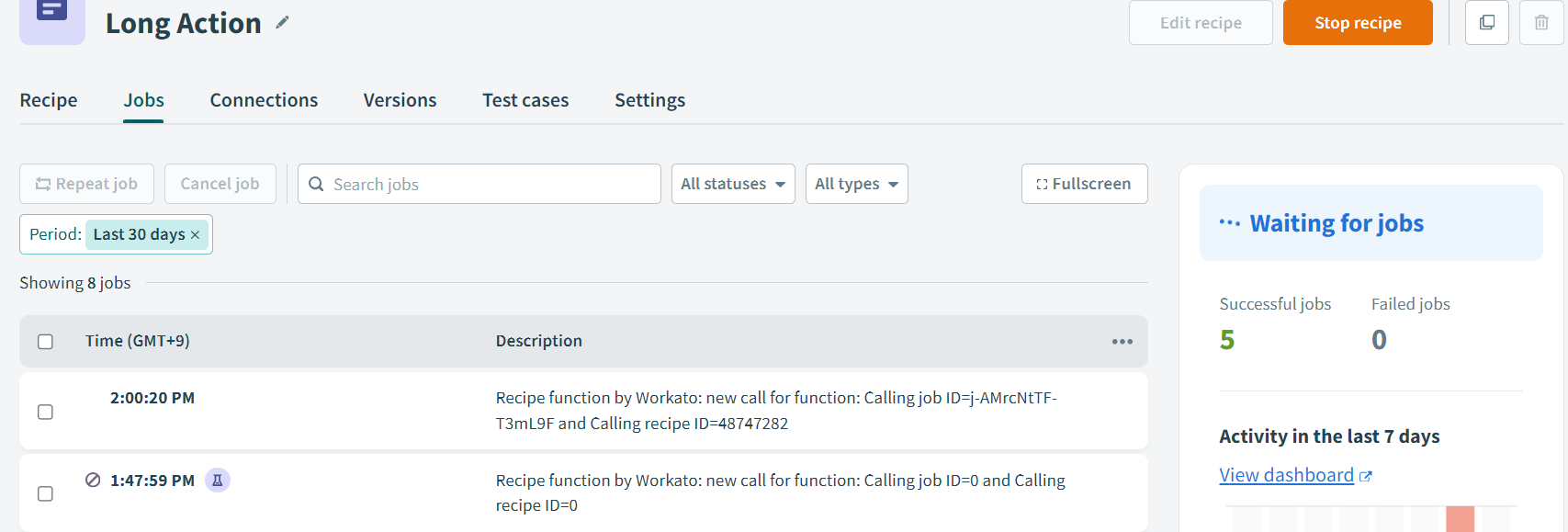Viewport: 1568px width, 532px height.
Task: Click the clone recipe icon
Action: pyautogui.click(x=1486, y=23)
